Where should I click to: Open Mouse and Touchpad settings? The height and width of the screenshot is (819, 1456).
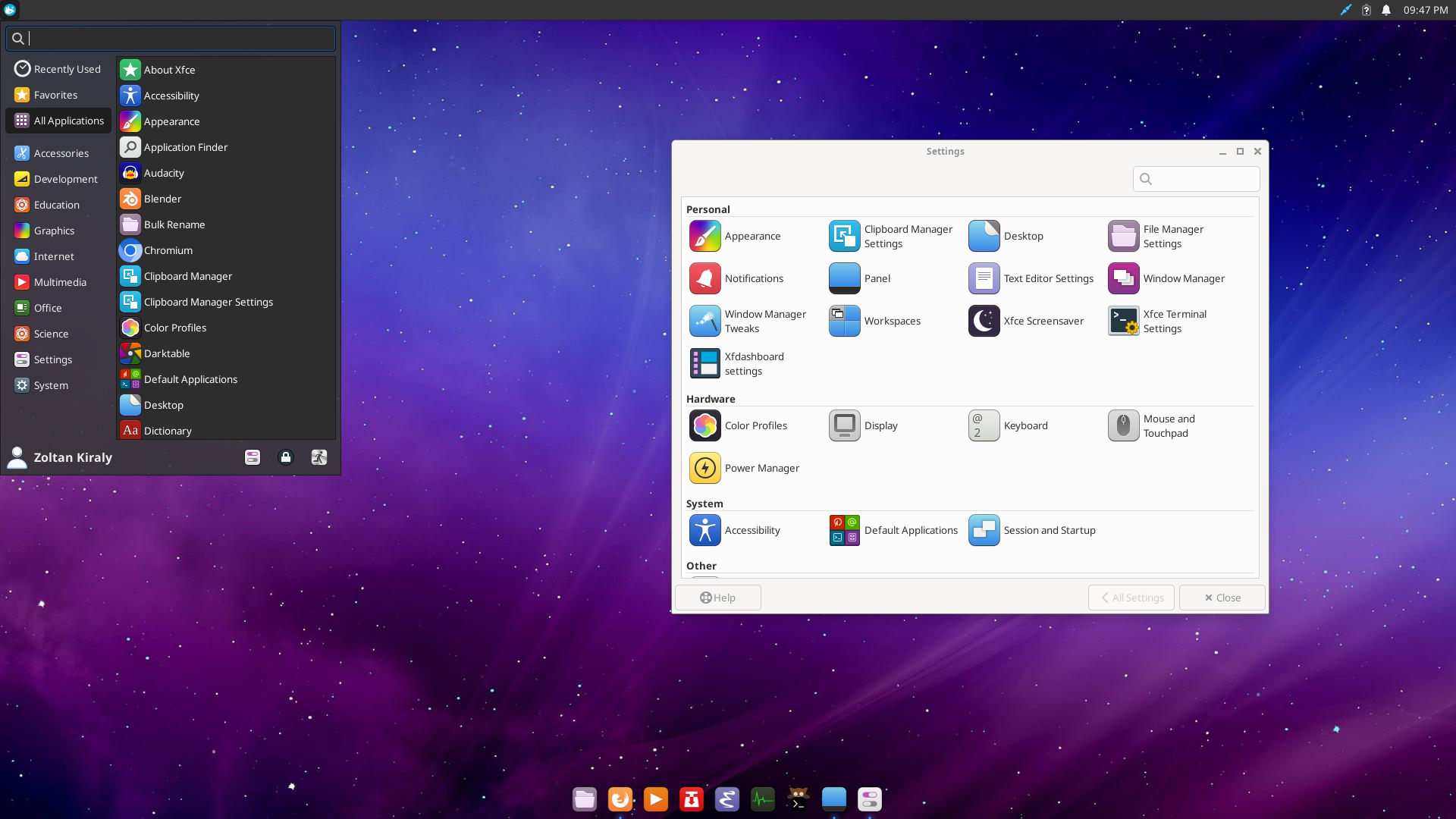click(x=1152, y=426)
